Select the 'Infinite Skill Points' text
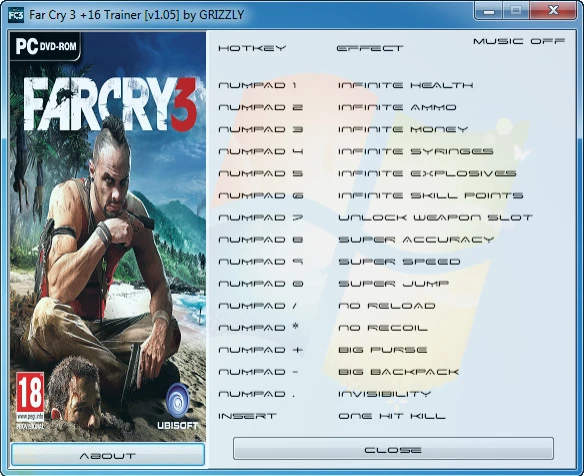Screen dimensions: 584x476 pos(431,195)
